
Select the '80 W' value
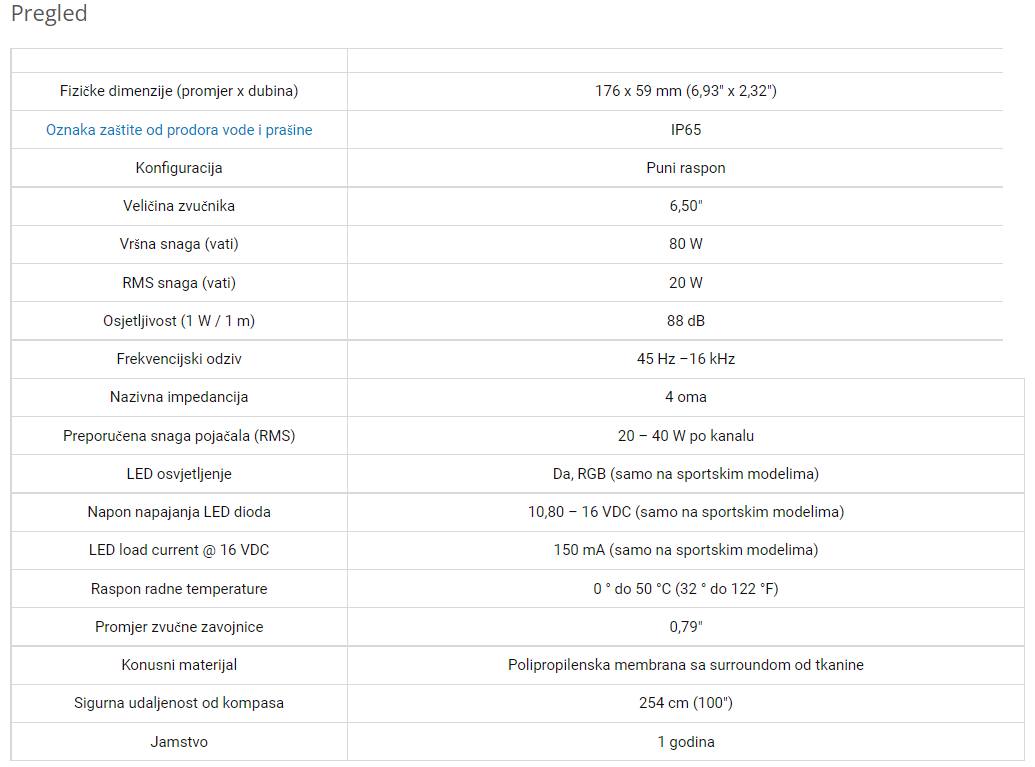[x=686, y=244]
